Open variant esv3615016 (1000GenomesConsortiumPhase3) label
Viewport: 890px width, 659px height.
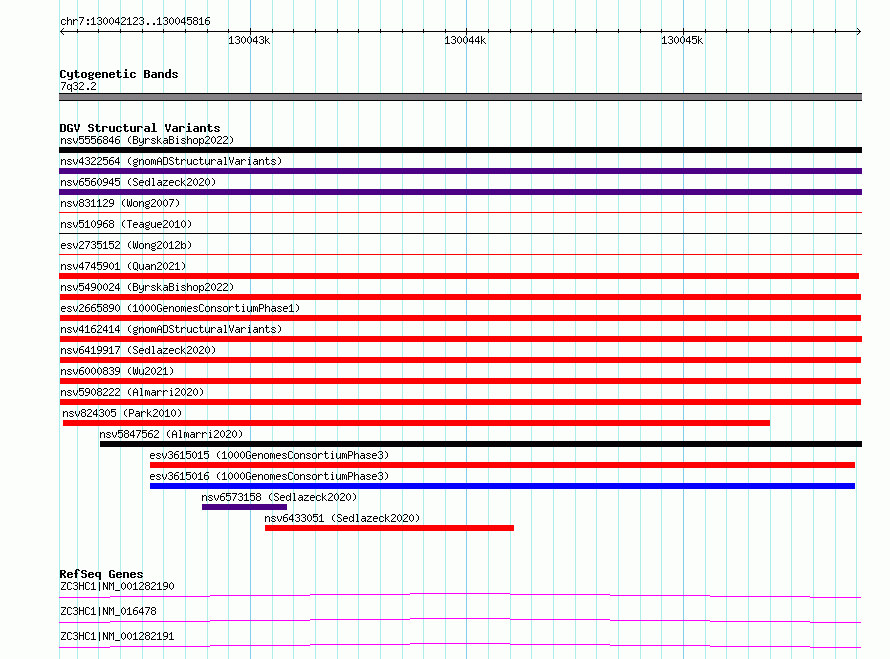269,476
